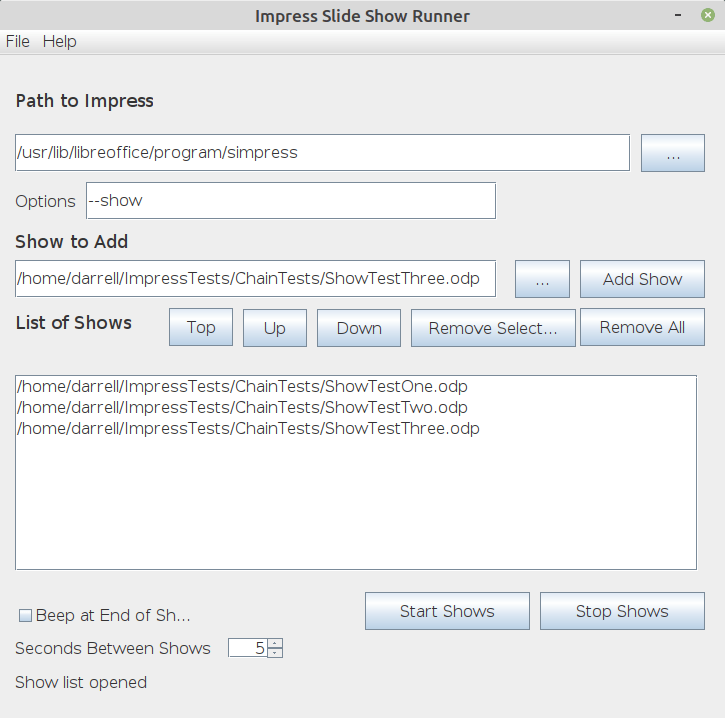Image resolution: width=725 pixels, height=718 pixels.
Task: Browse for the Impress executable path
Action: click(672, 153)
